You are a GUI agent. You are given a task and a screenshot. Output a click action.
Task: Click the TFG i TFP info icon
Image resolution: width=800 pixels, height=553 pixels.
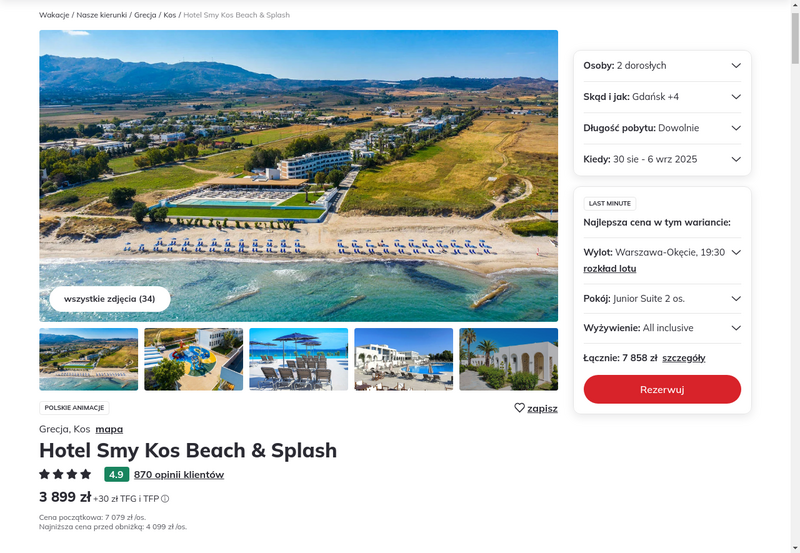click(x=166, y=499)
